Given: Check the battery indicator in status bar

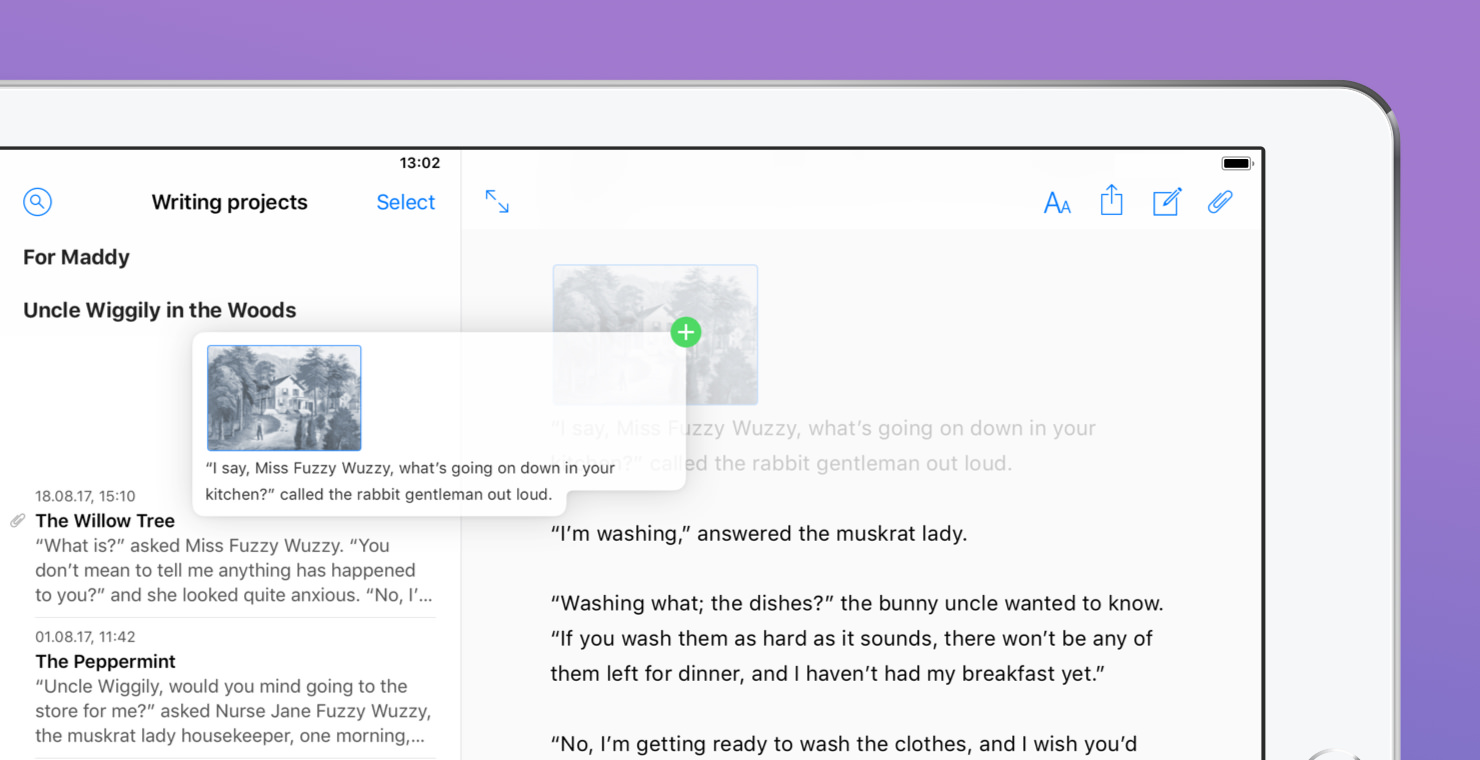Looking at the screenshot, I should [1237, 163].
